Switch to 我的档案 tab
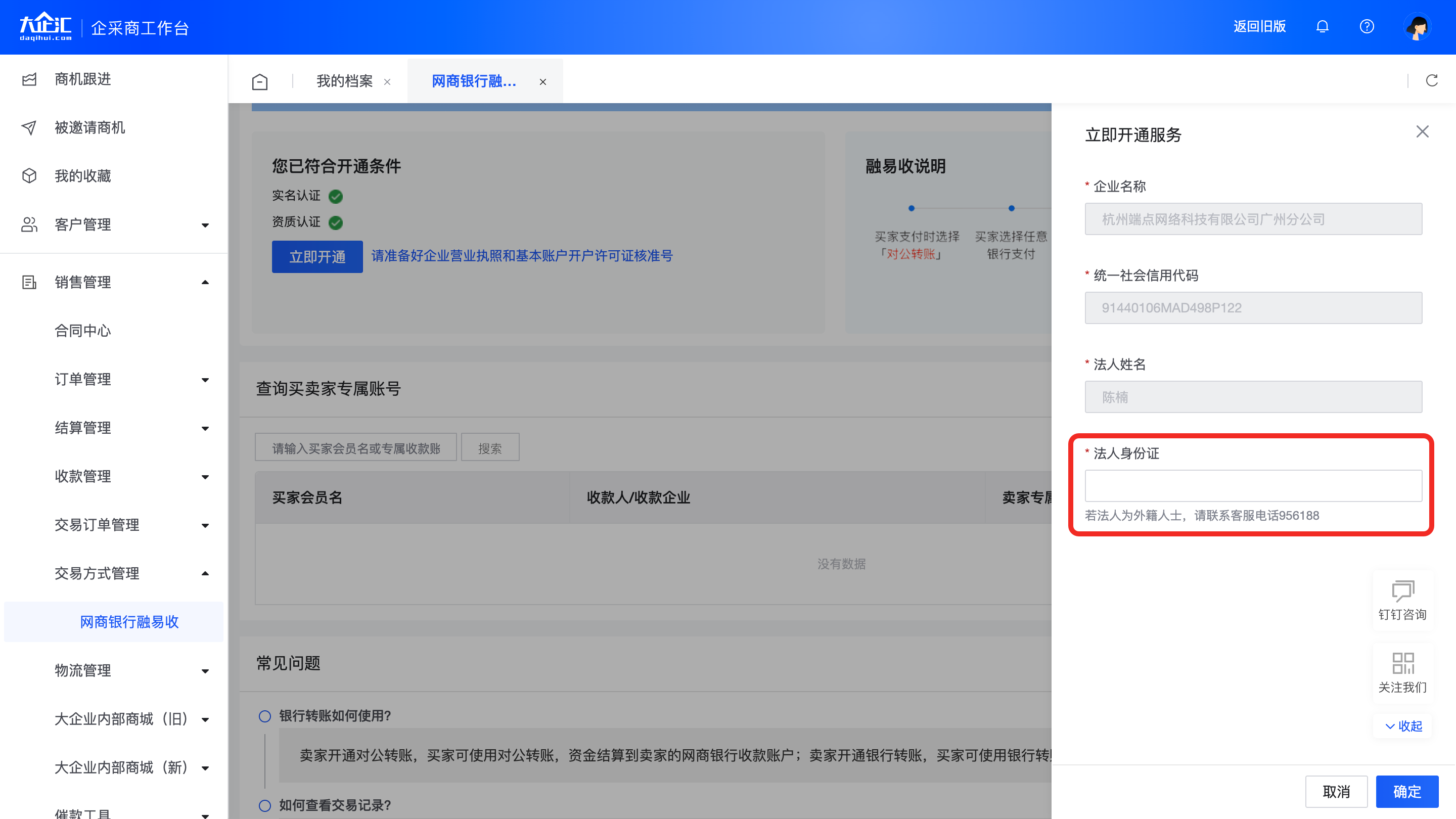Viewport: 1456px width, 819px height. (x=344, y=81)
